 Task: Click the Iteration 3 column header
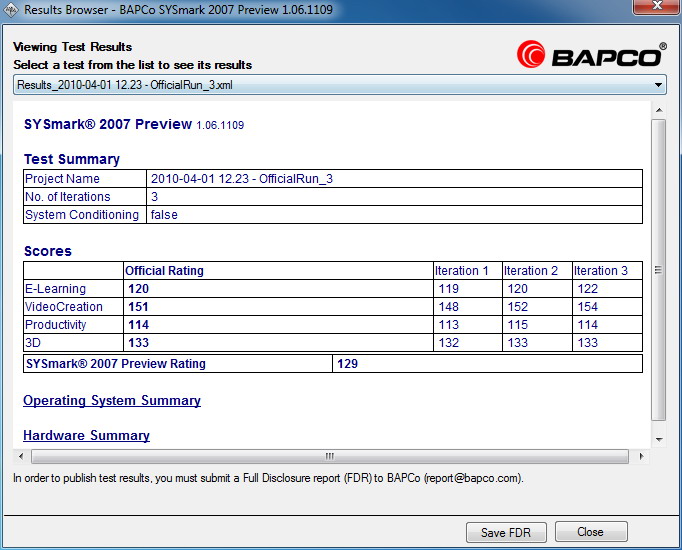[601, 271]
